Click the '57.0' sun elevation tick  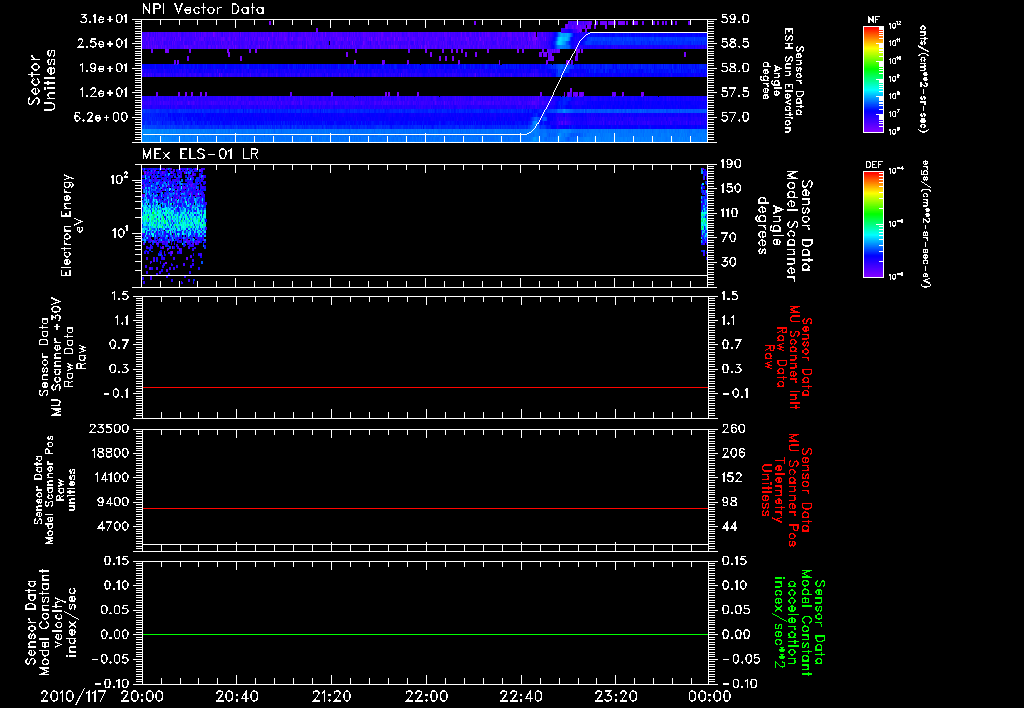point(735,118)
